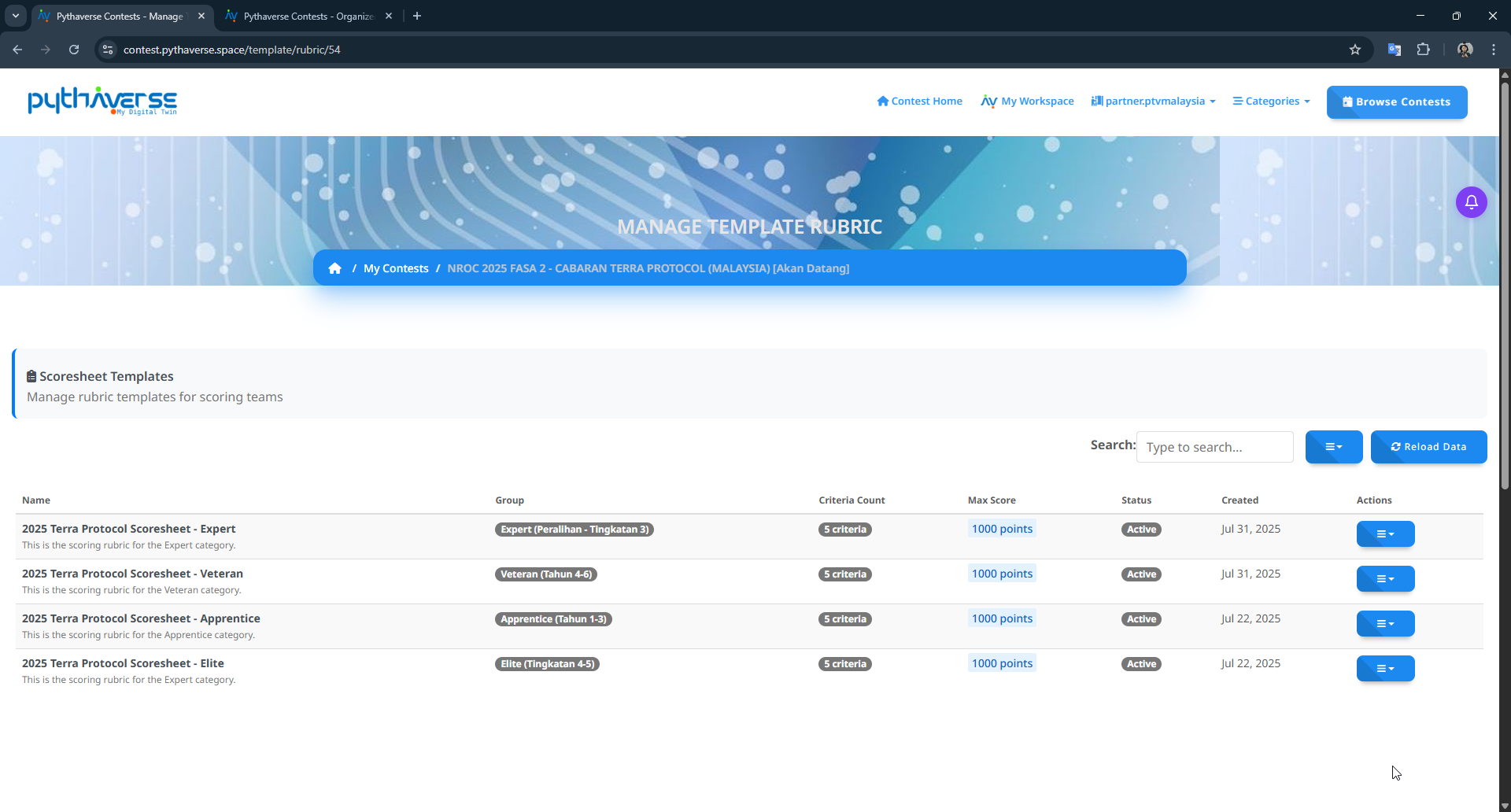Click 5 criteria badge in Apprentice row
This screenshot has width=1511, height=812.
[844, 619]
